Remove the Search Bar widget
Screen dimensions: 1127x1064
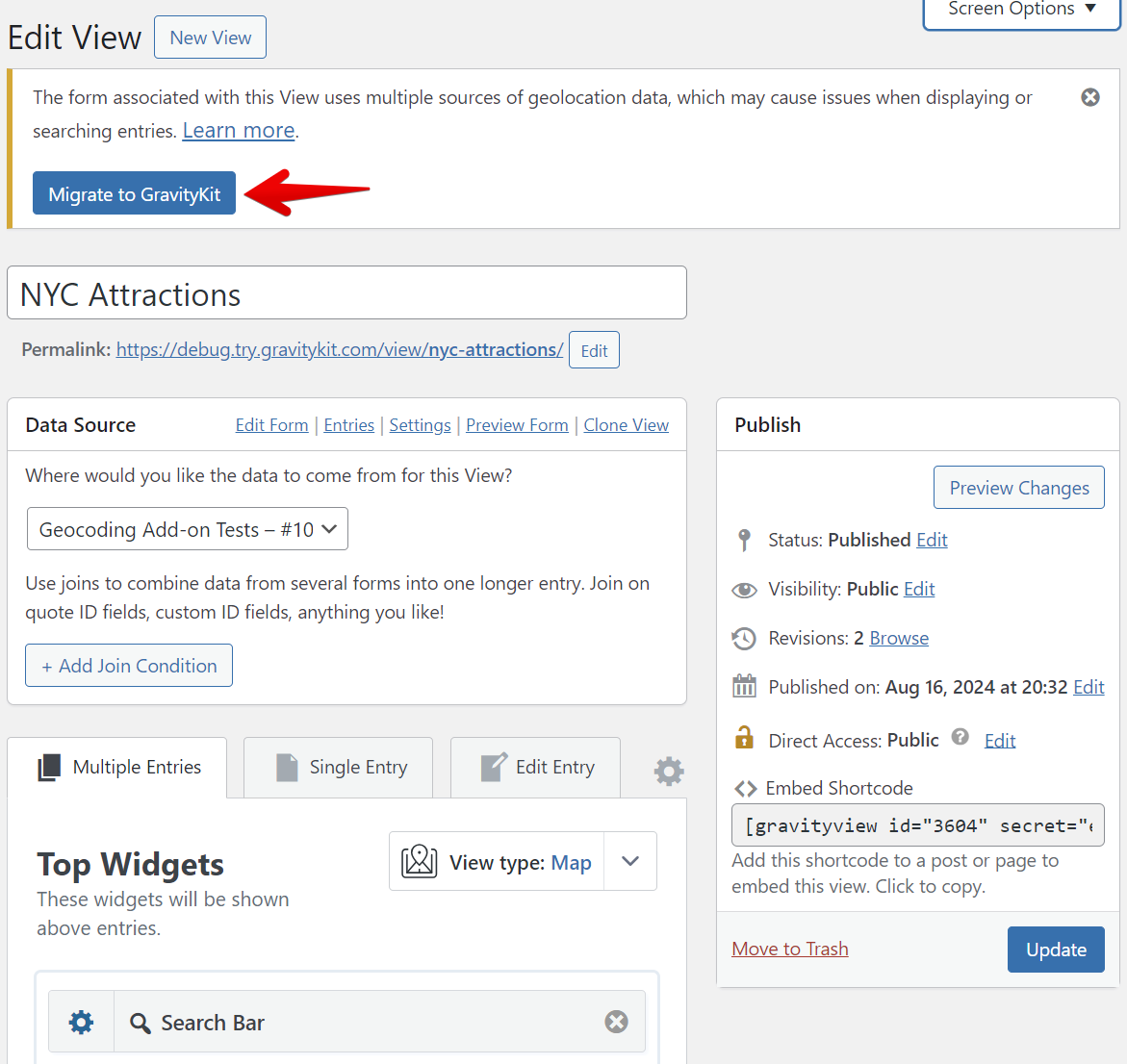[616, 1022]
